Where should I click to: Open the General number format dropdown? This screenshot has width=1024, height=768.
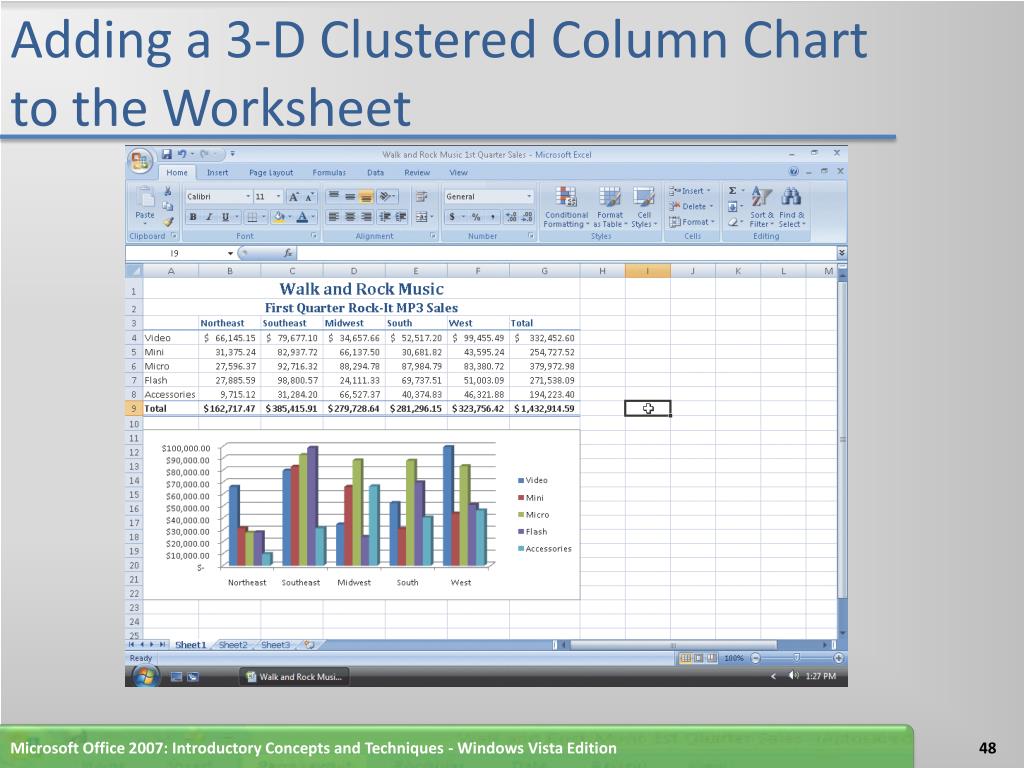529,197
